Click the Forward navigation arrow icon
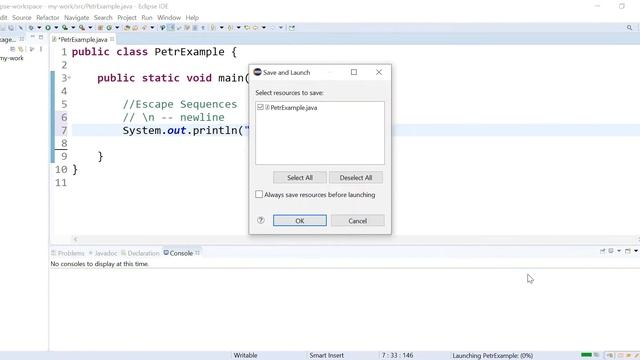This screenshot has height=360, width=640. coord(272,28)
